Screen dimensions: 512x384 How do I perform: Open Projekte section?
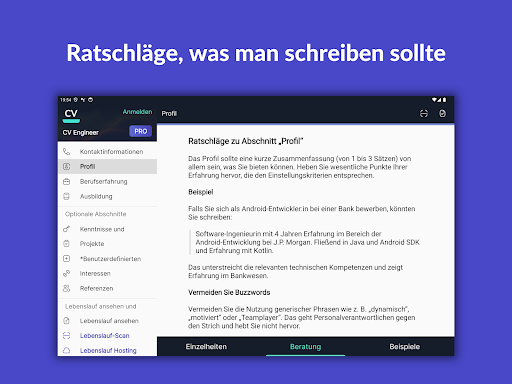[x=107, y=244]
